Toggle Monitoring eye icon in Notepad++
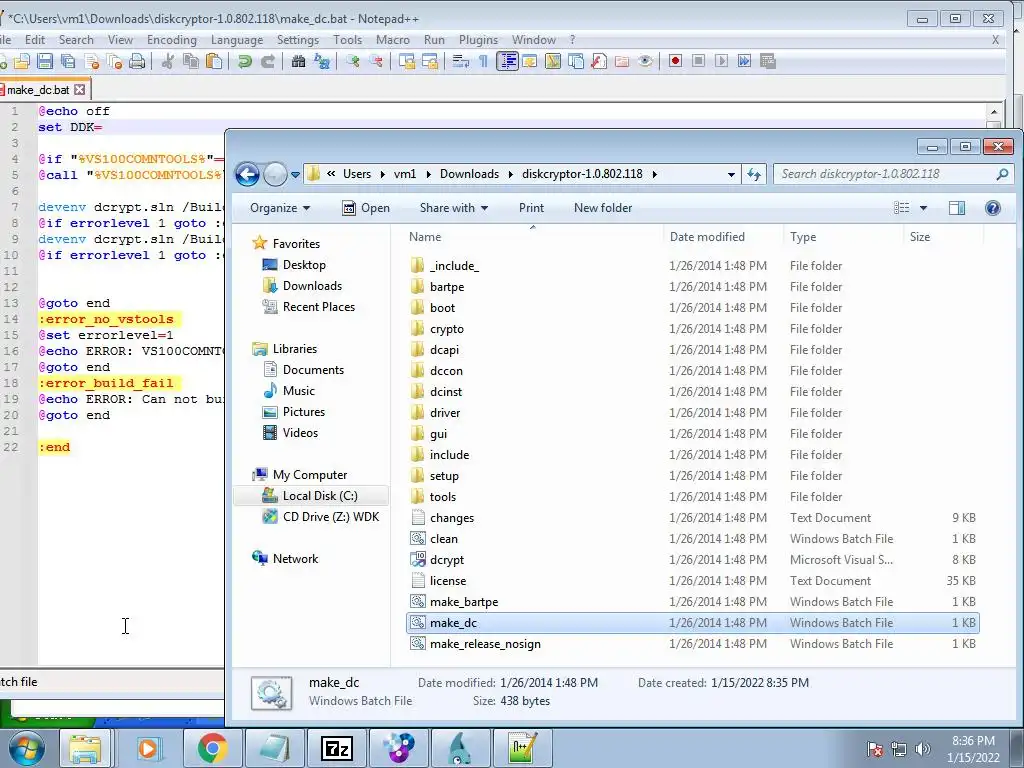The image size is (1024, 768). pyautogui.click(x=645, y=61)
